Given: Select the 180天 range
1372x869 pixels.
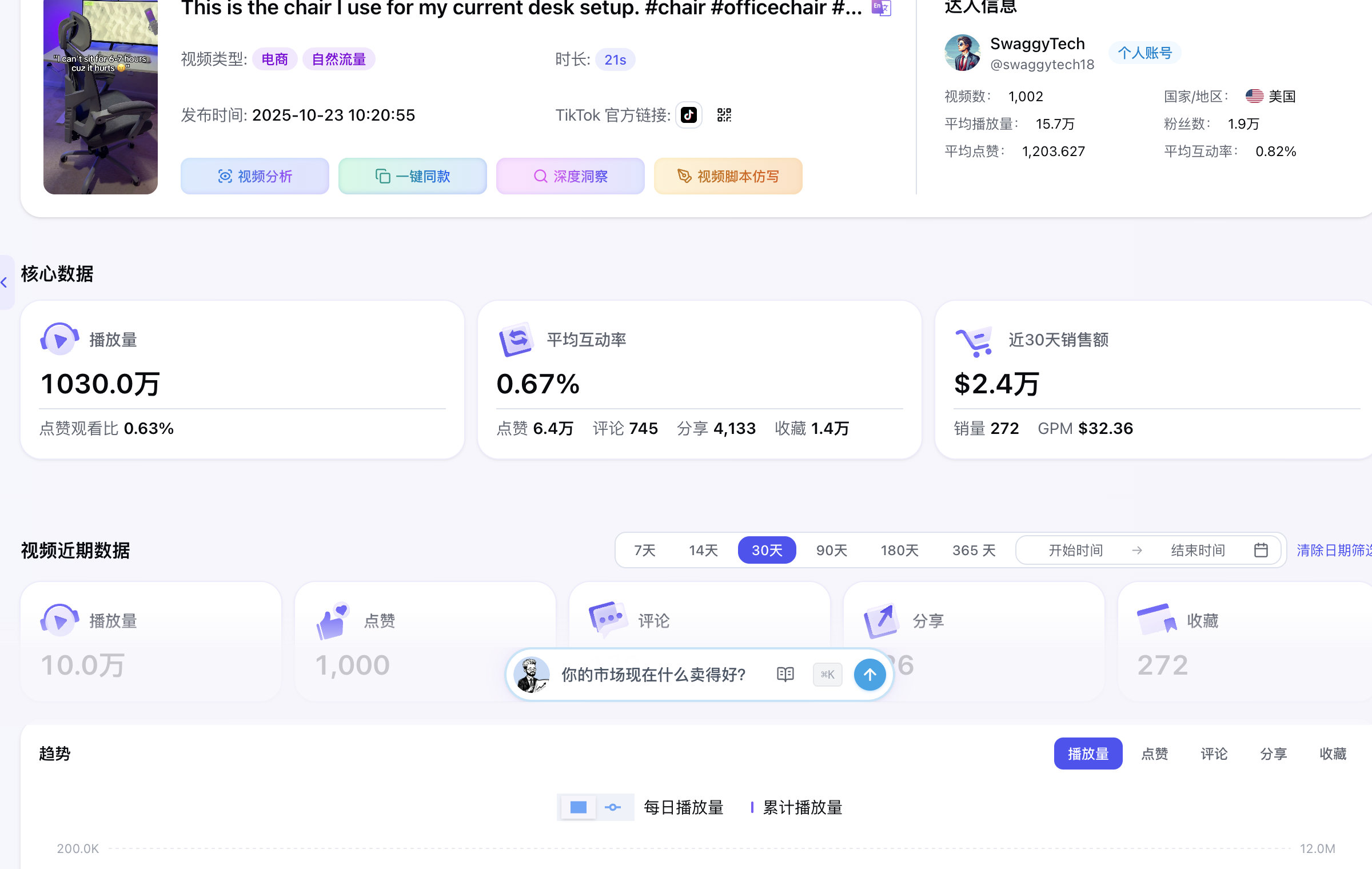Looking at the screenshot, I should click(x=900, y=550).
